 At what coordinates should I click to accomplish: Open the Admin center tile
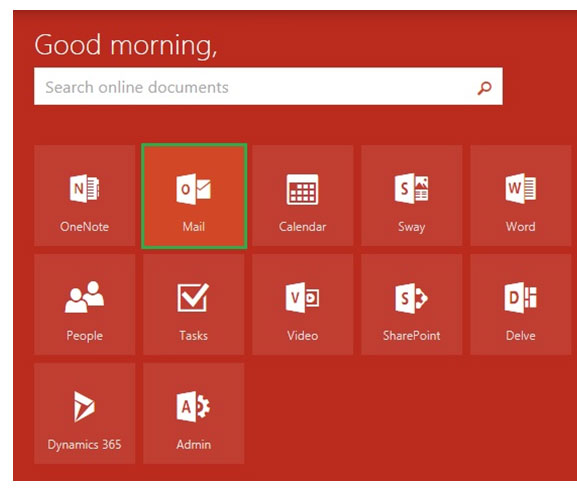pos(194,413)
